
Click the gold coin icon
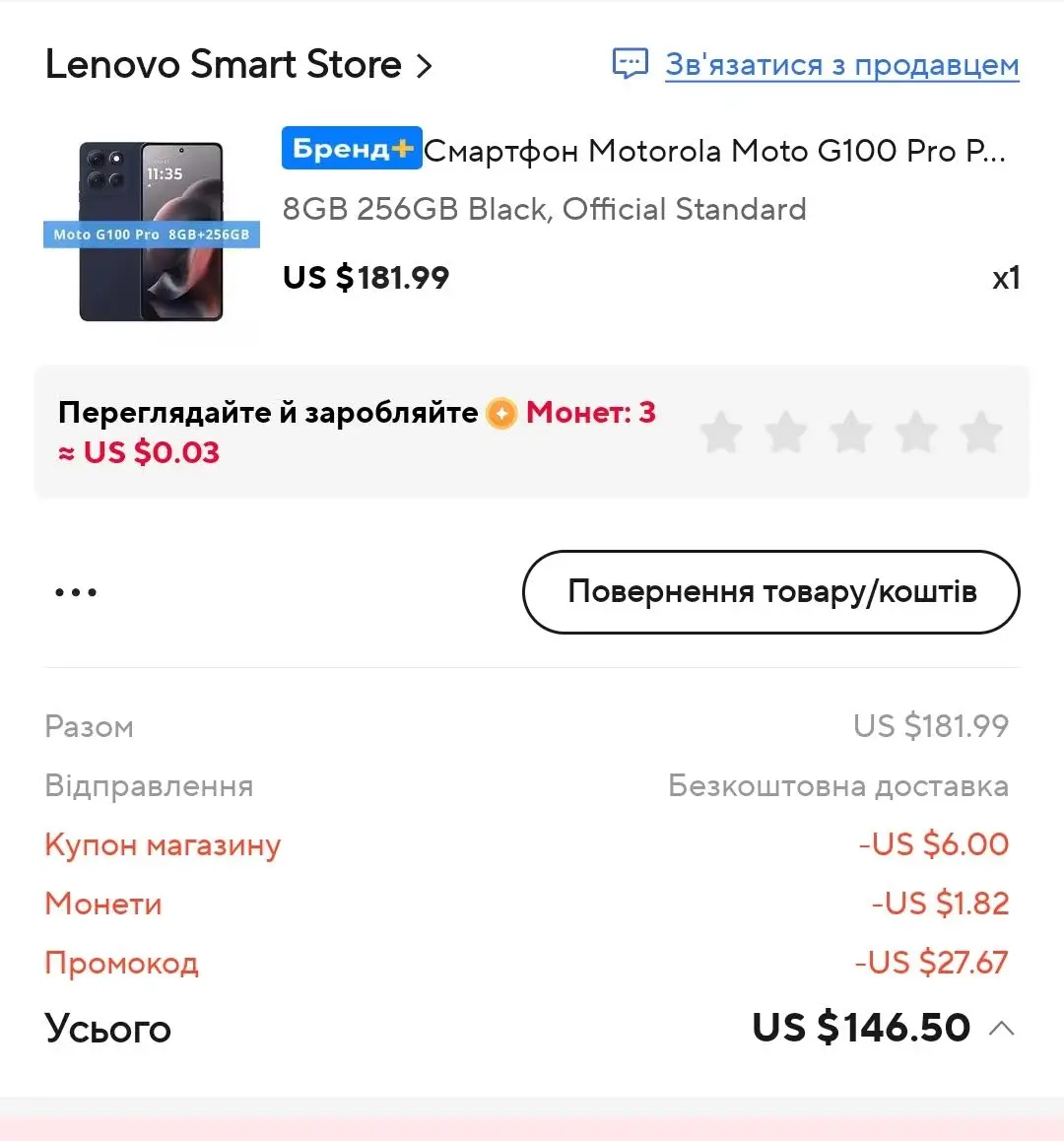[501, 413]
